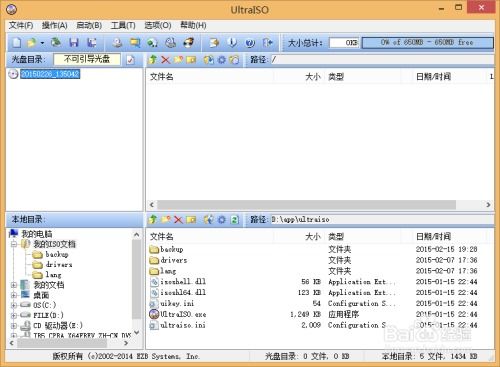The image size is (500, 367).
Task: Expand the FILE(D:) drive node
Action: click(14, 315)
